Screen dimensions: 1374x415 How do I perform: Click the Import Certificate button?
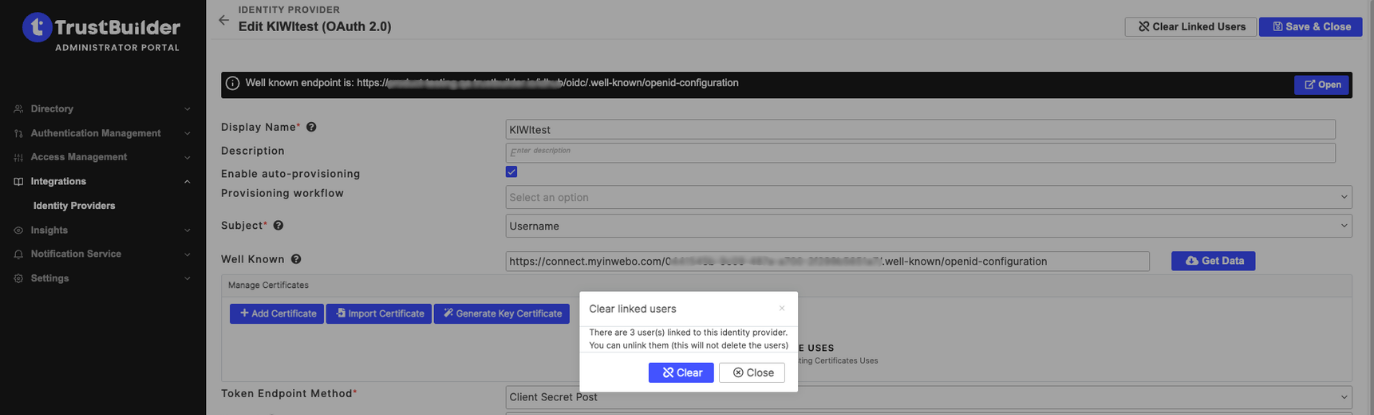coord(379,314)
